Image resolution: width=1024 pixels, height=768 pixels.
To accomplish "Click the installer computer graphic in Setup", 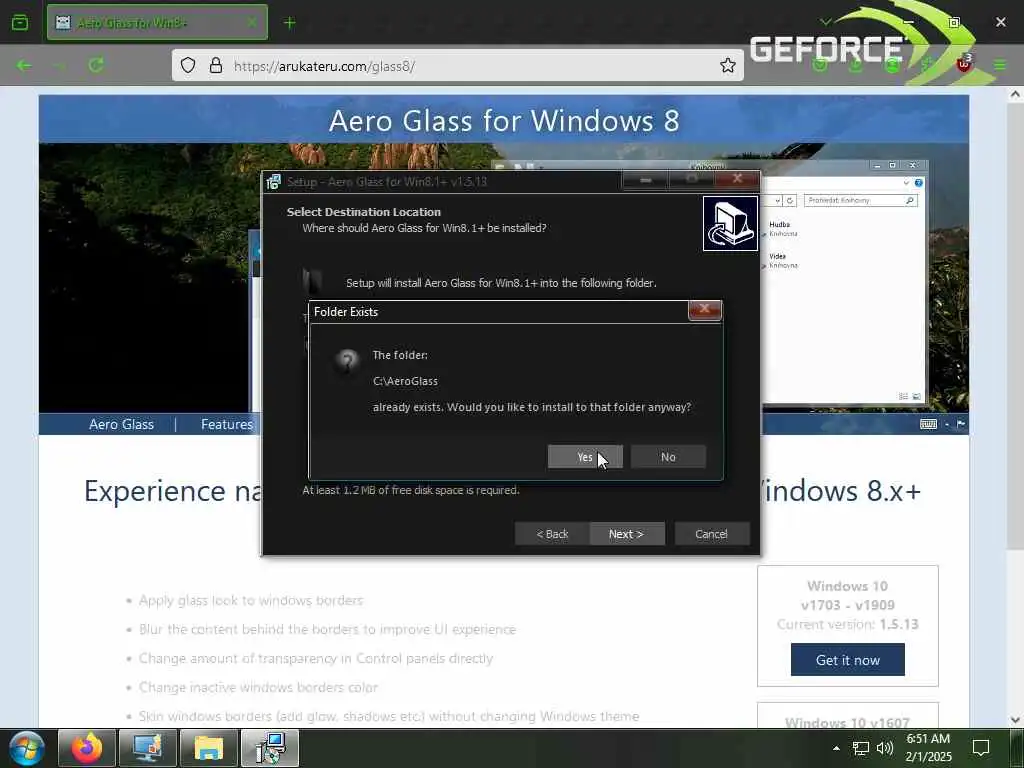I will pos(730,223).
